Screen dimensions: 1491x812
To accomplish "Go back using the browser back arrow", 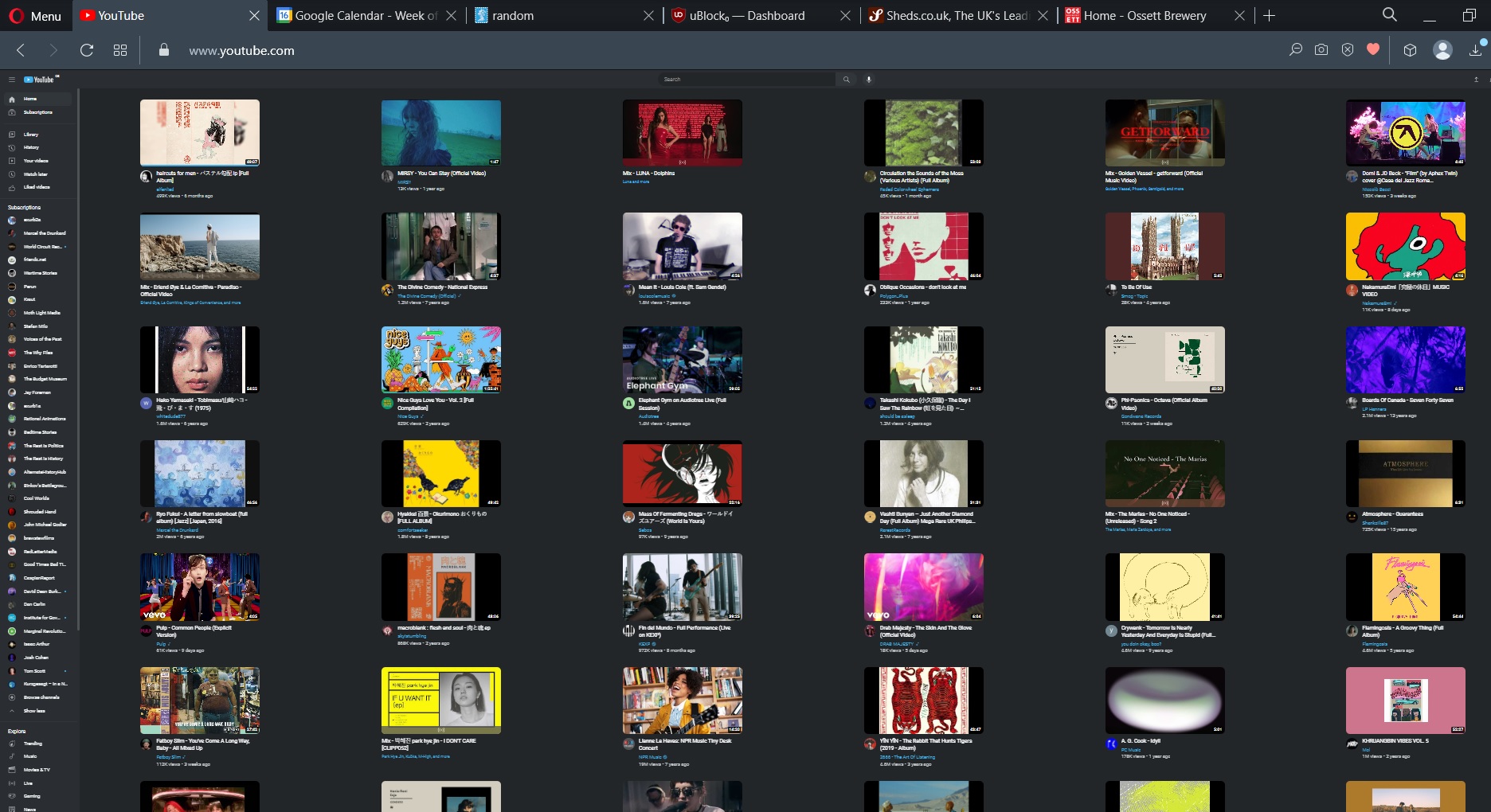I will coord(22,50).
